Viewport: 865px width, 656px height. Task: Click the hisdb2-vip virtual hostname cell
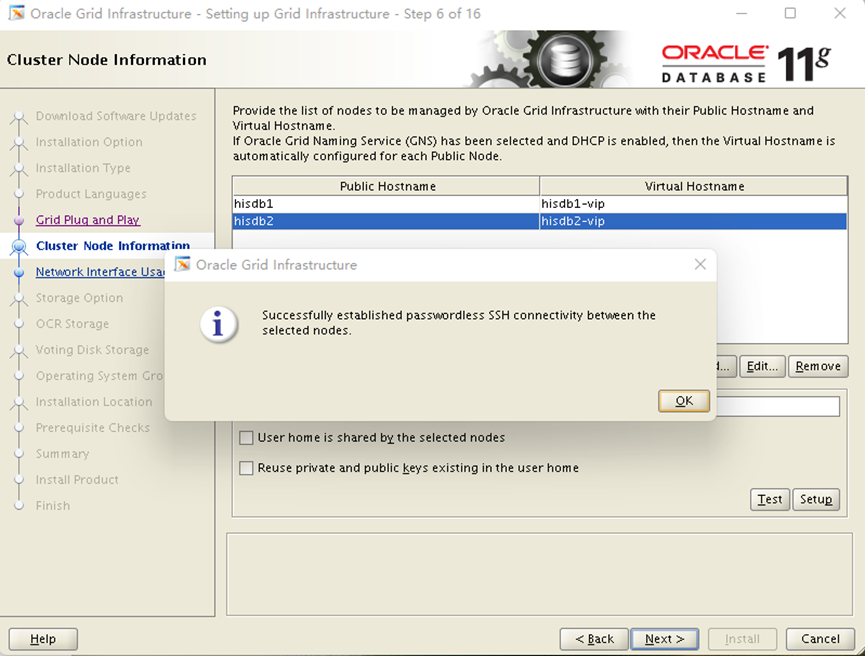pyautogui.click(x=693, y=221)
